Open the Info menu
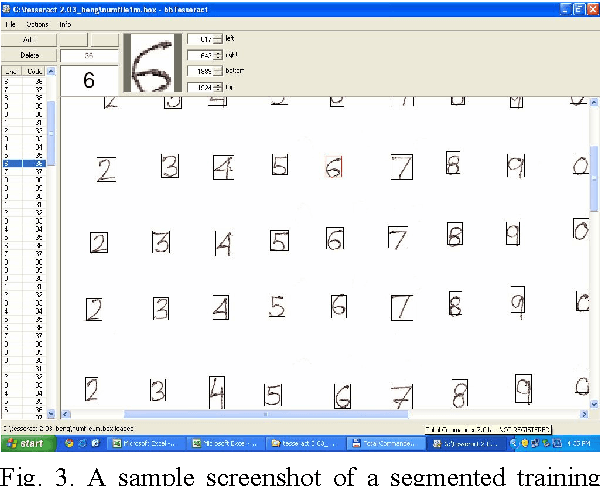 [x=65, y=23]
